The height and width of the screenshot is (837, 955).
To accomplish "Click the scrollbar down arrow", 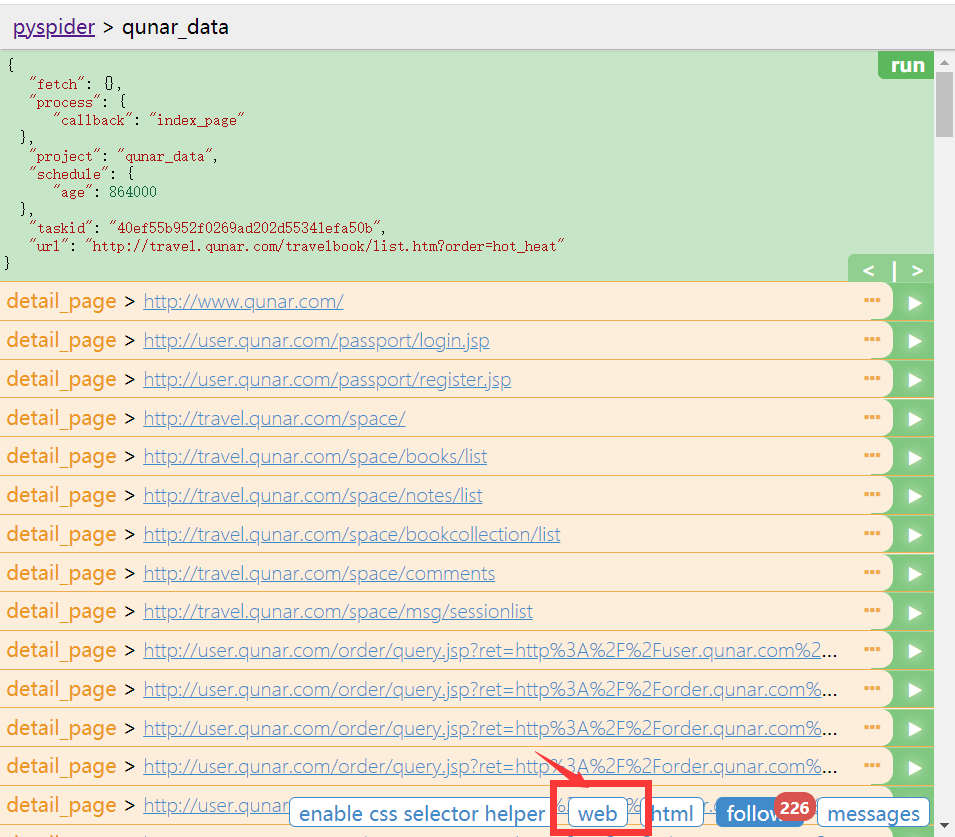I will click(945, 825).
